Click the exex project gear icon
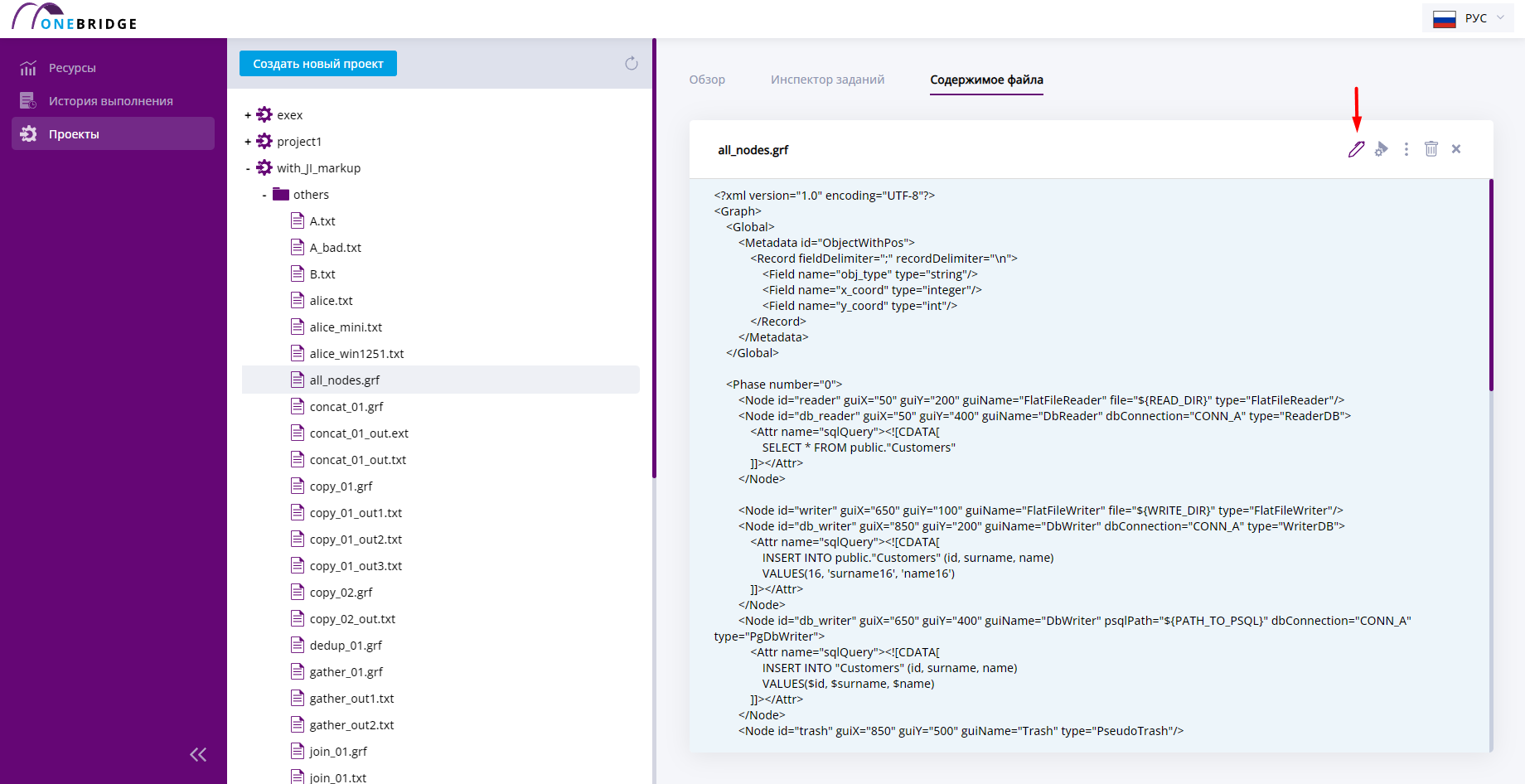This screenshot has width=1525, height=784. pos(264,114)
